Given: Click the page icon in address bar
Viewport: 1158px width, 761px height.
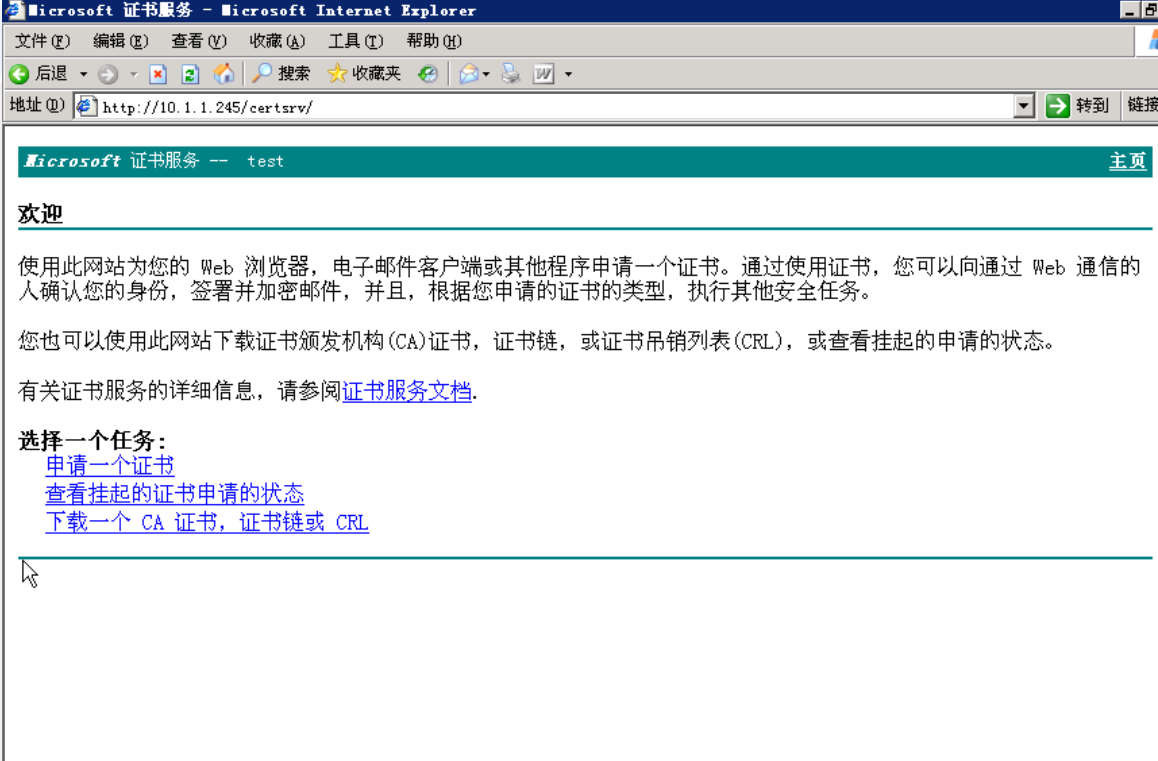Looking at the screenshot, I should click(86, 106).
